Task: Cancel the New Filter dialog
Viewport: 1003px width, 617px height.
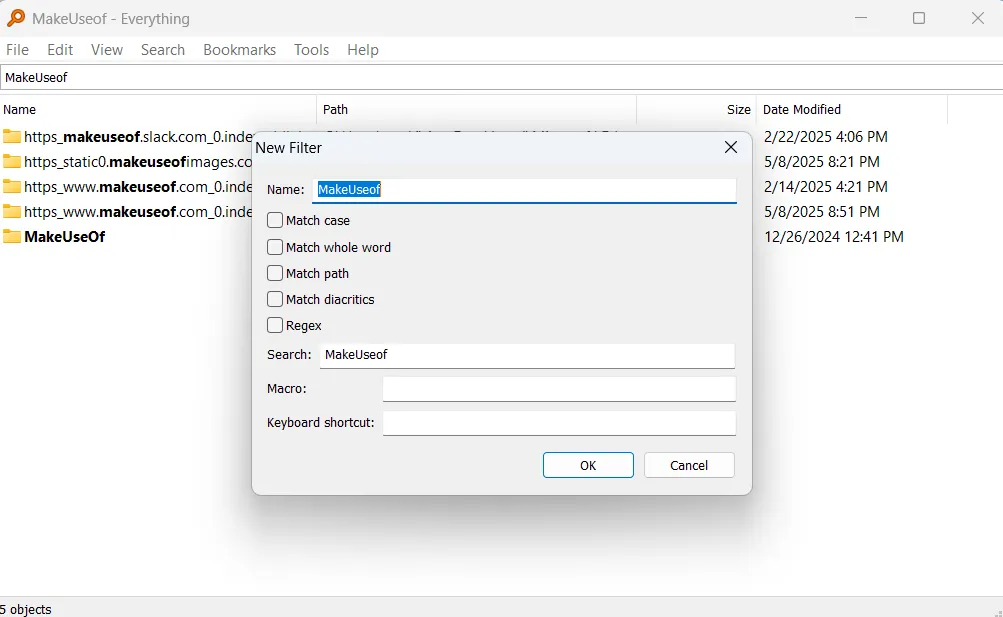Action: click(689, 465)
